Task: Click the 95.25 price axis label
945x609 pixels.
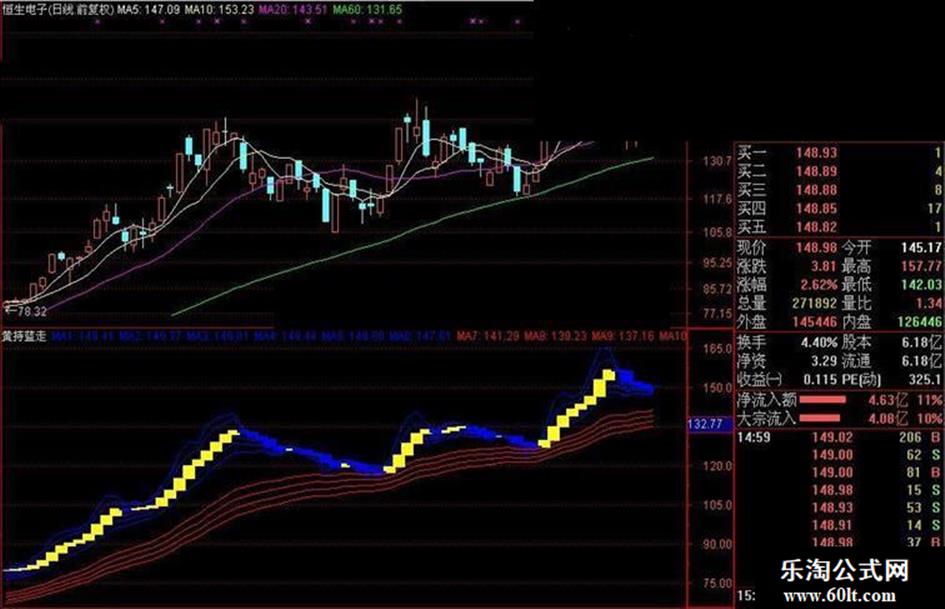Action: click(717, 263)
